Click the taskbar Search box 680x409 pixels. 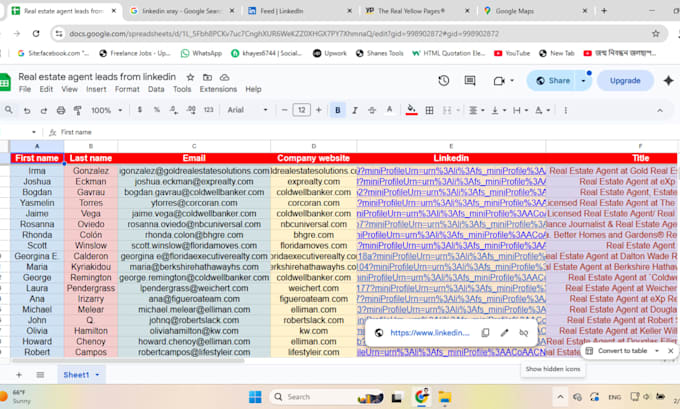click(327, 397)
